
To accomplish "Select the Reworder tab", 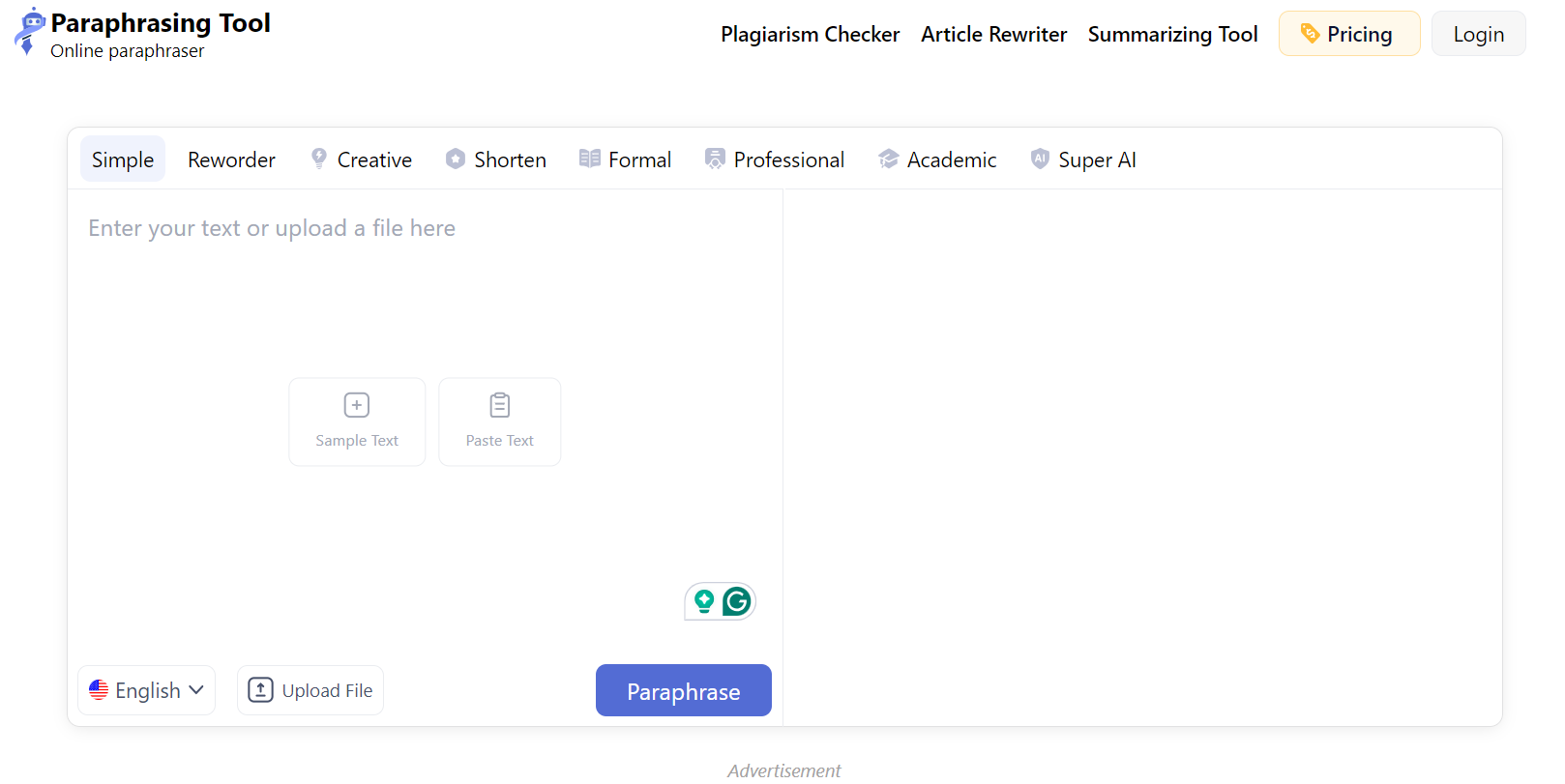I will [231, 160].
